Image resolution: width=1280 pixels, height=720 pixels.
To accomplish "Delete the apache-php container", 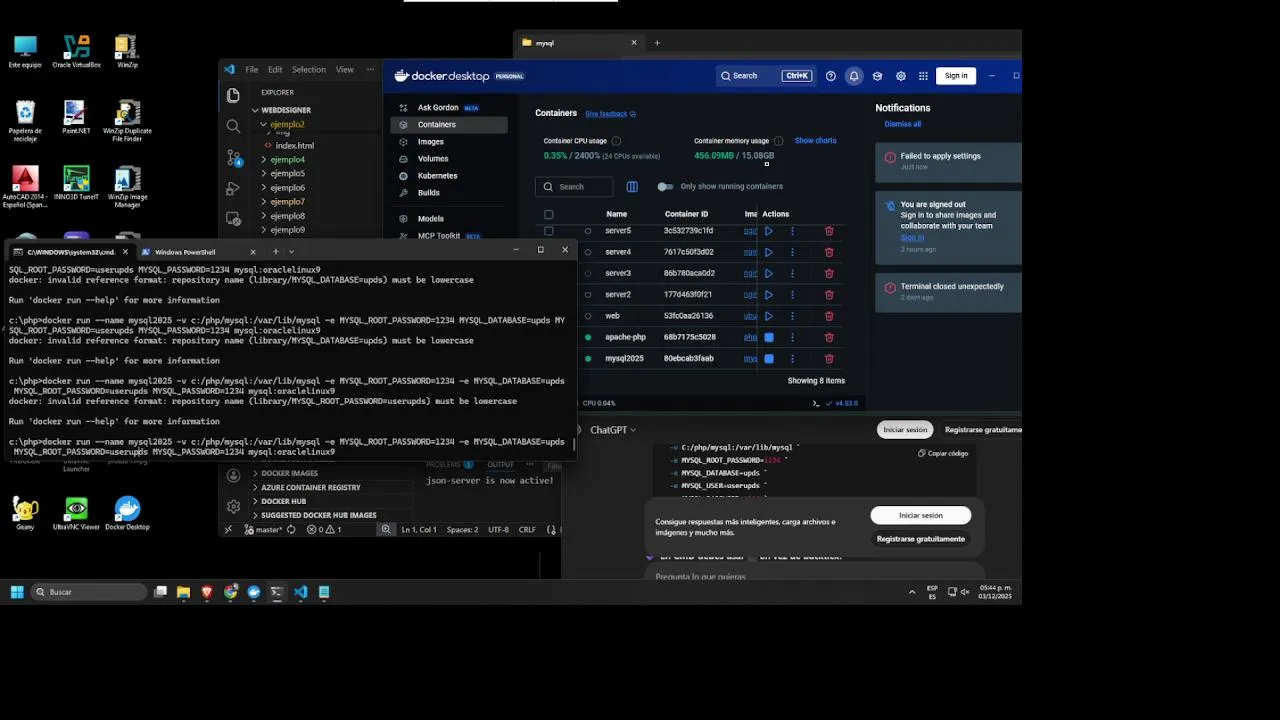I will tap(829, 337).
